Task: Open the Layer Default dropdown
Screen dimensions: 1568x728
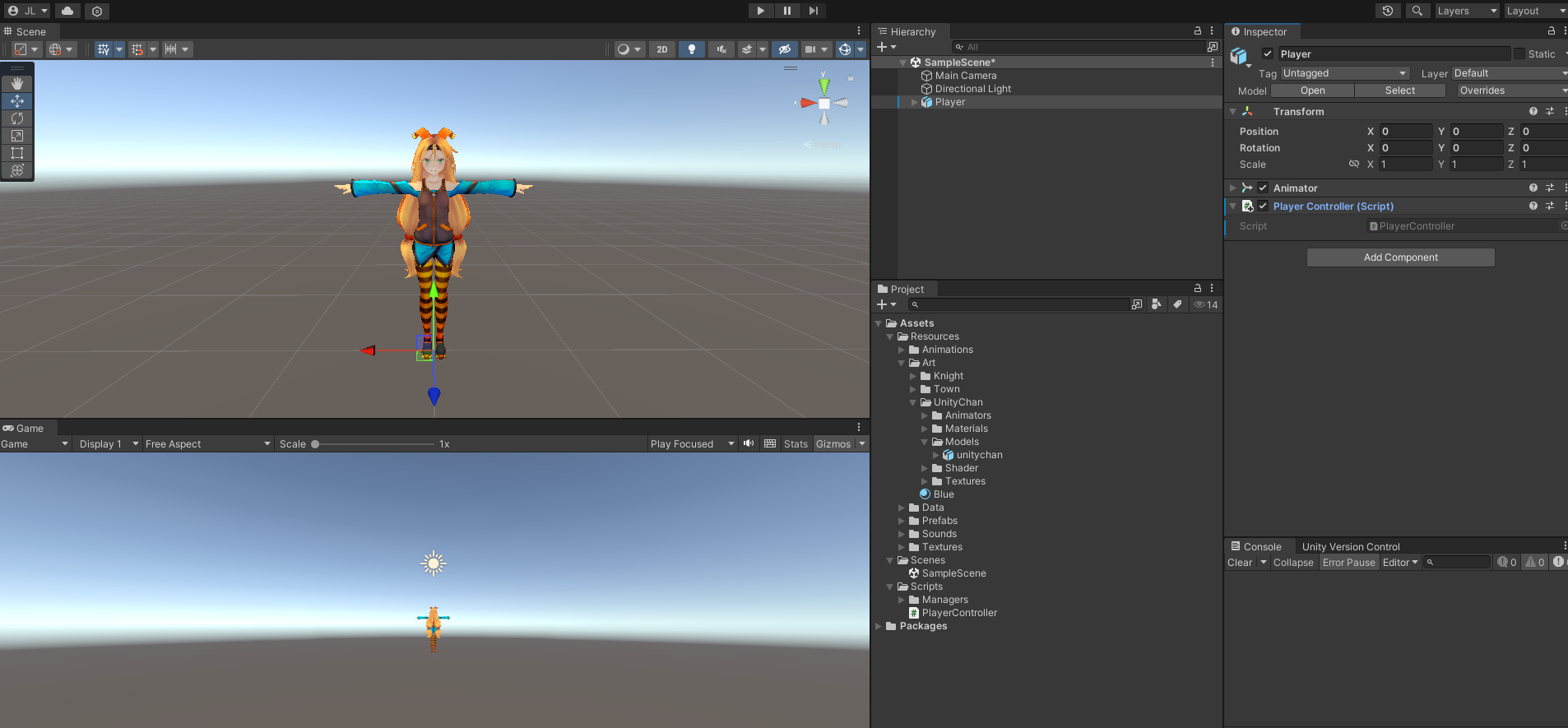Action: 1510,73
